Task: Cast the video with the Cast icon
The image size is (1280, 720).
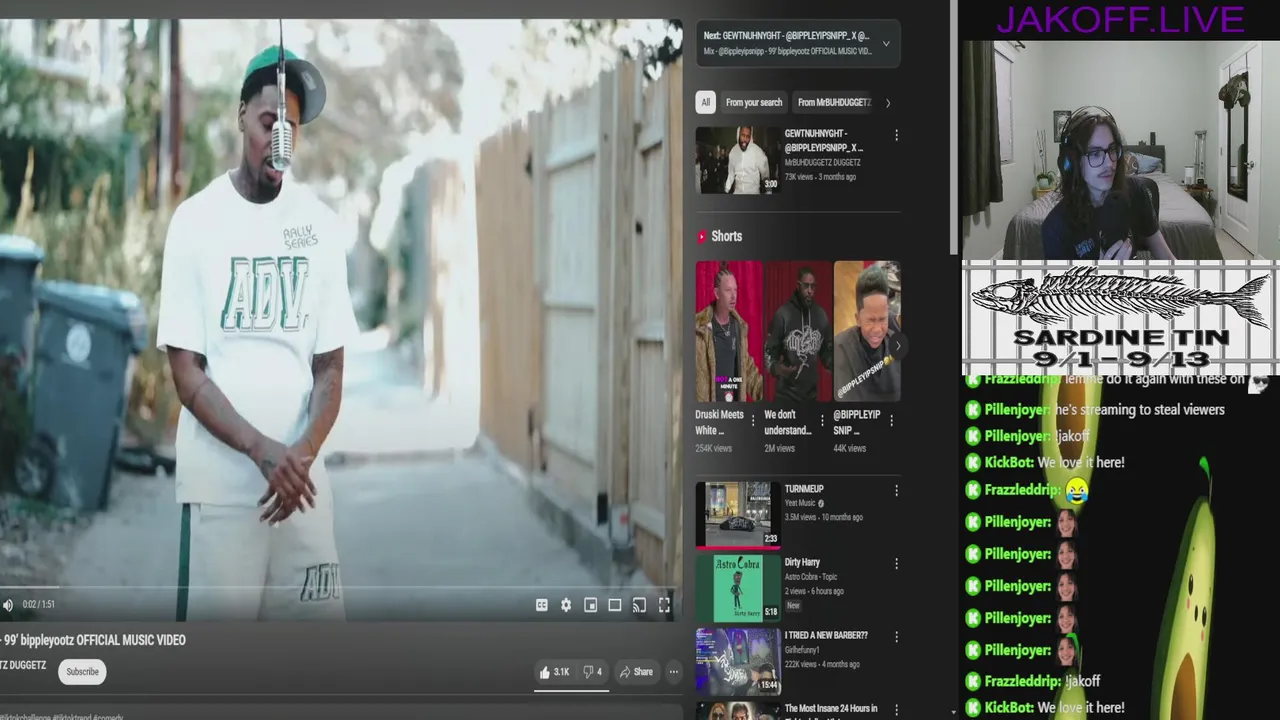Action: (639, 605)
